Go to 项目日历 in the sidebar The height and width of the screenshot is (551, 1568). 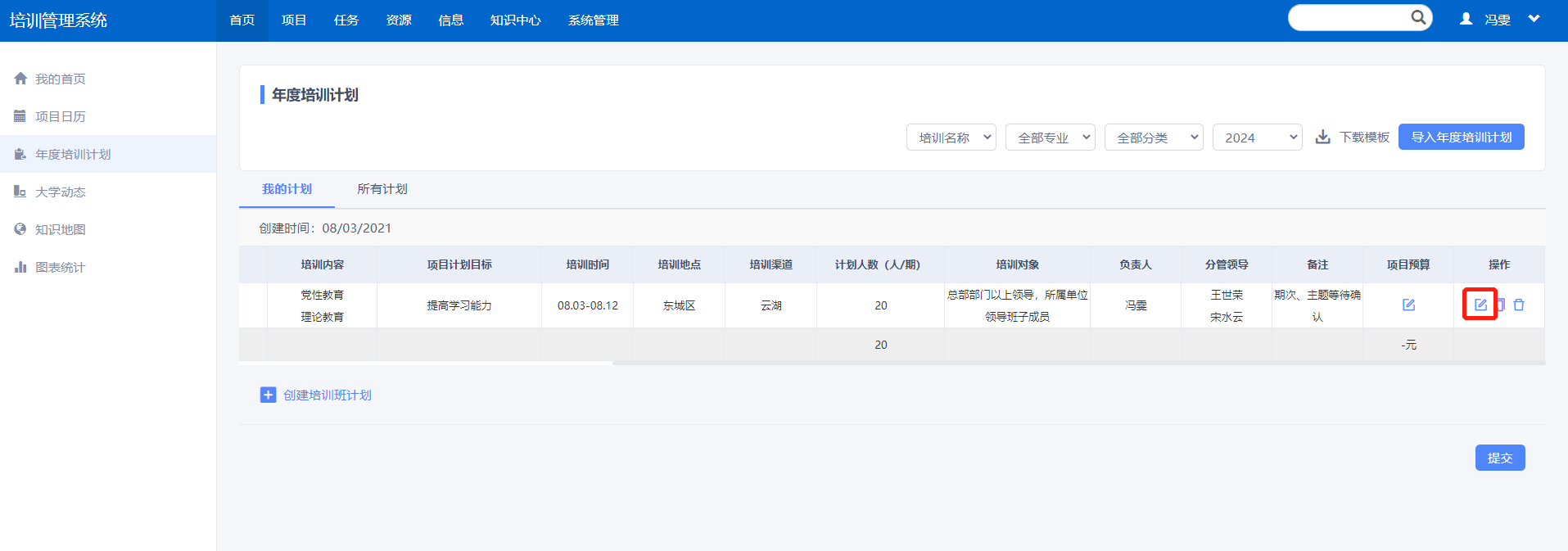tap(60, 116)
